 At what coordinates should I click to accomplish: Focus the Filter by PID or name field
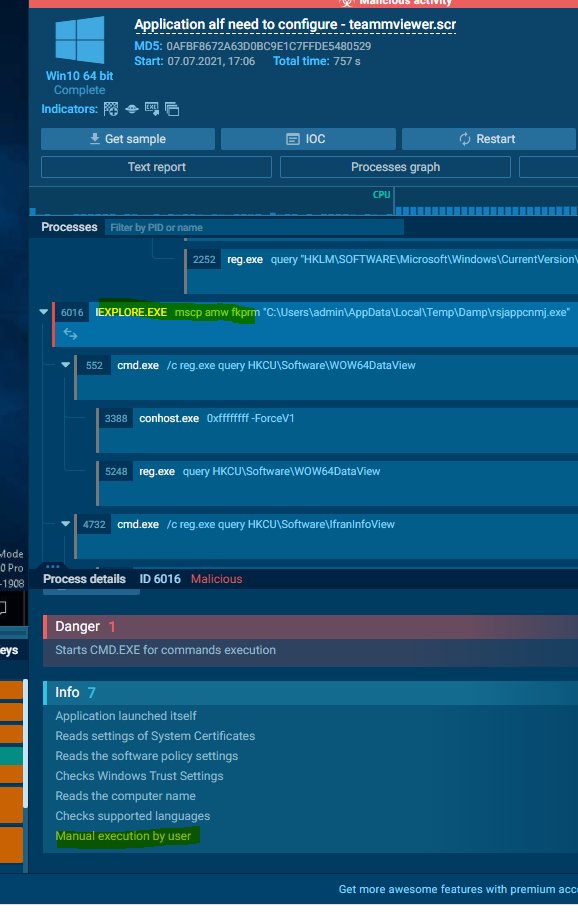pyautogui.click(x=254, y=227)
